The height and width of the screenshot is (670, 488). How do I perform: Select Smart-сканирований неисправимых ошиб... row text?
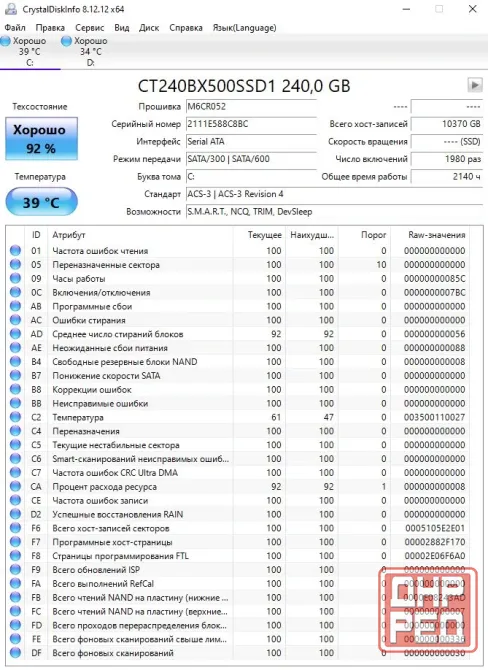pyautogui.click(x=141, y=458)
